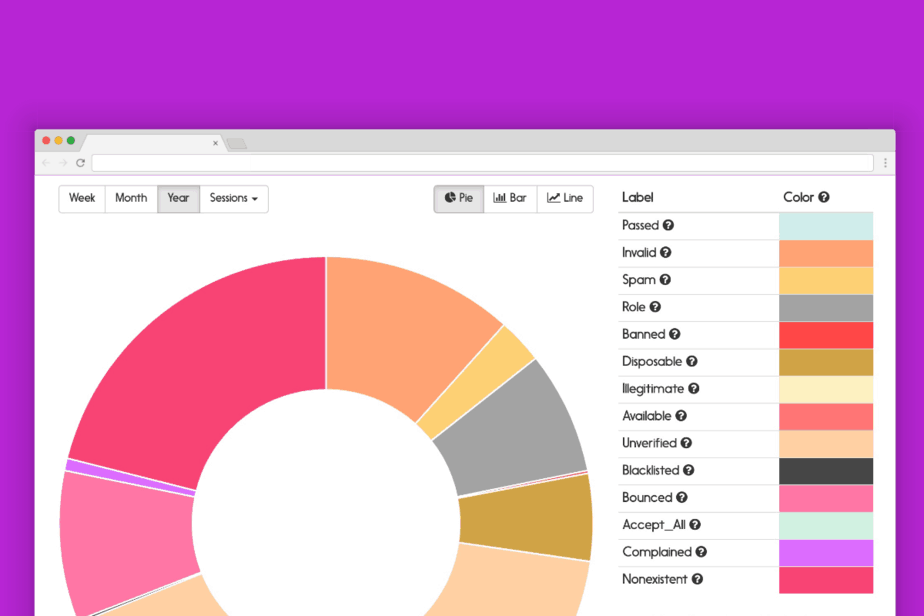Screen dimensions: 924x616
Task: Switch chart view to Pie
Action: pyautogui.click(x=459, y=199)
